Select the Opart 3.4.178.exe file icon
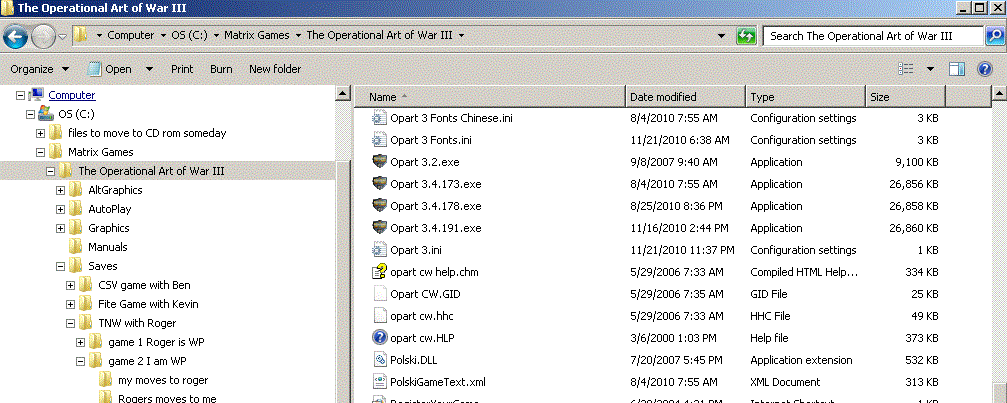The width and height of the screenshot is (1007, 403). point(380,205)
